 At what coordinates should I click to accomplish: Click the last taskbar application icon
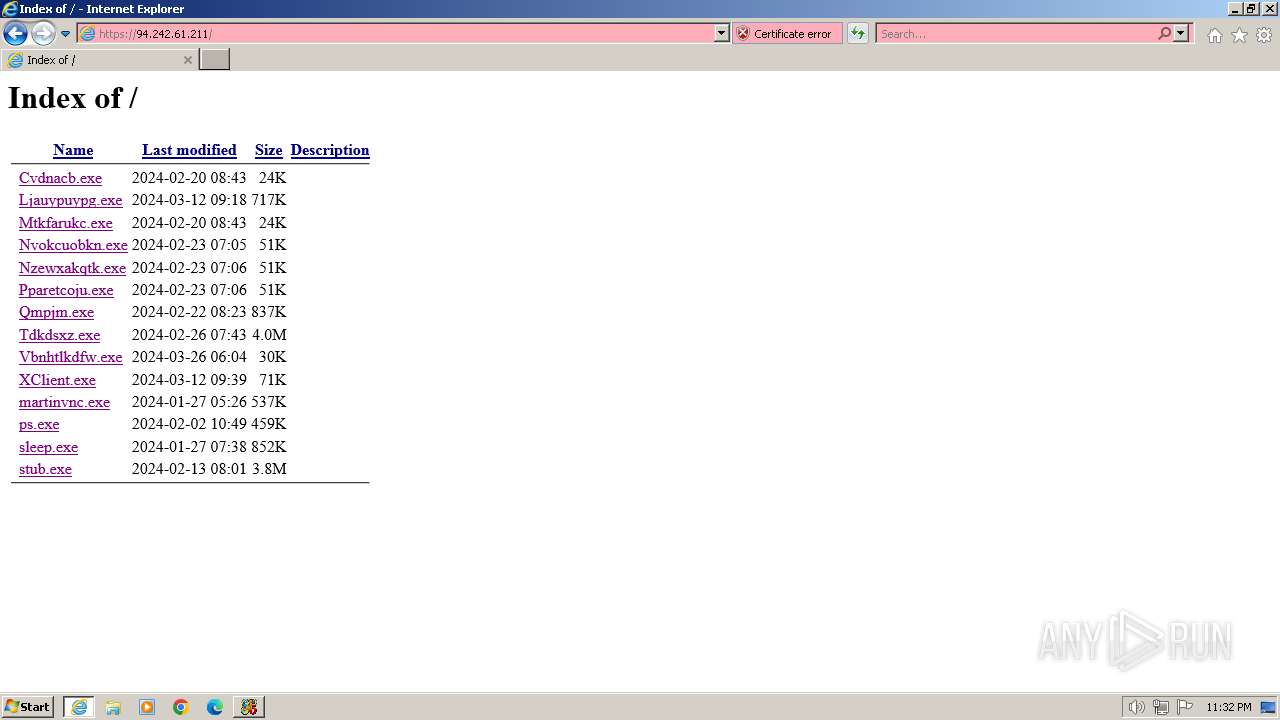tap(249, 707)
